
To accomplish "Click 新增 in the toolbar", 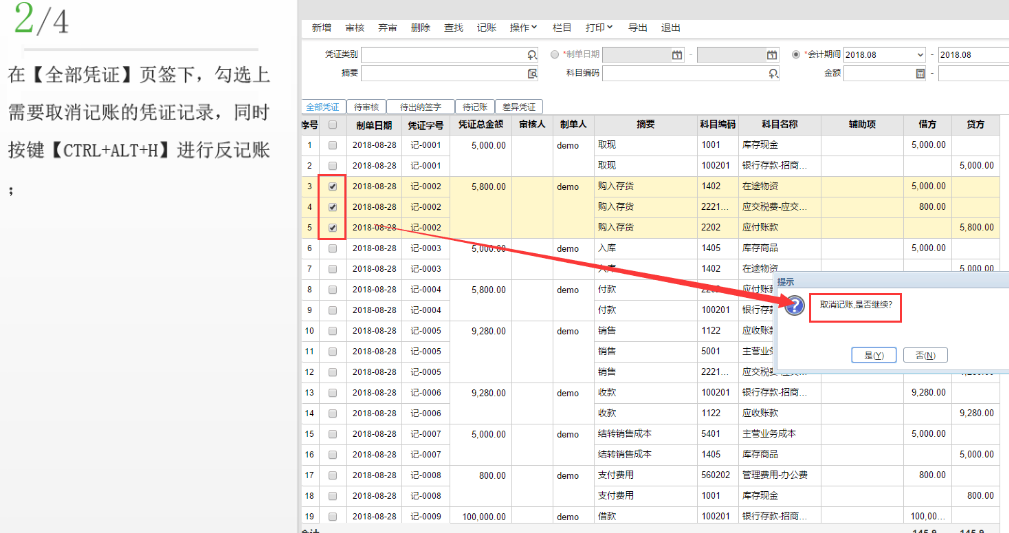I will click(322, 28).
